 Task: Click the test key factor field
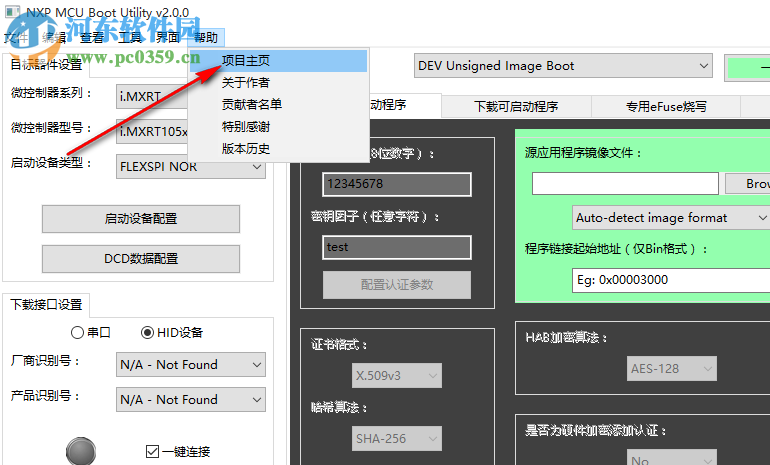click(x=397, y=247)
